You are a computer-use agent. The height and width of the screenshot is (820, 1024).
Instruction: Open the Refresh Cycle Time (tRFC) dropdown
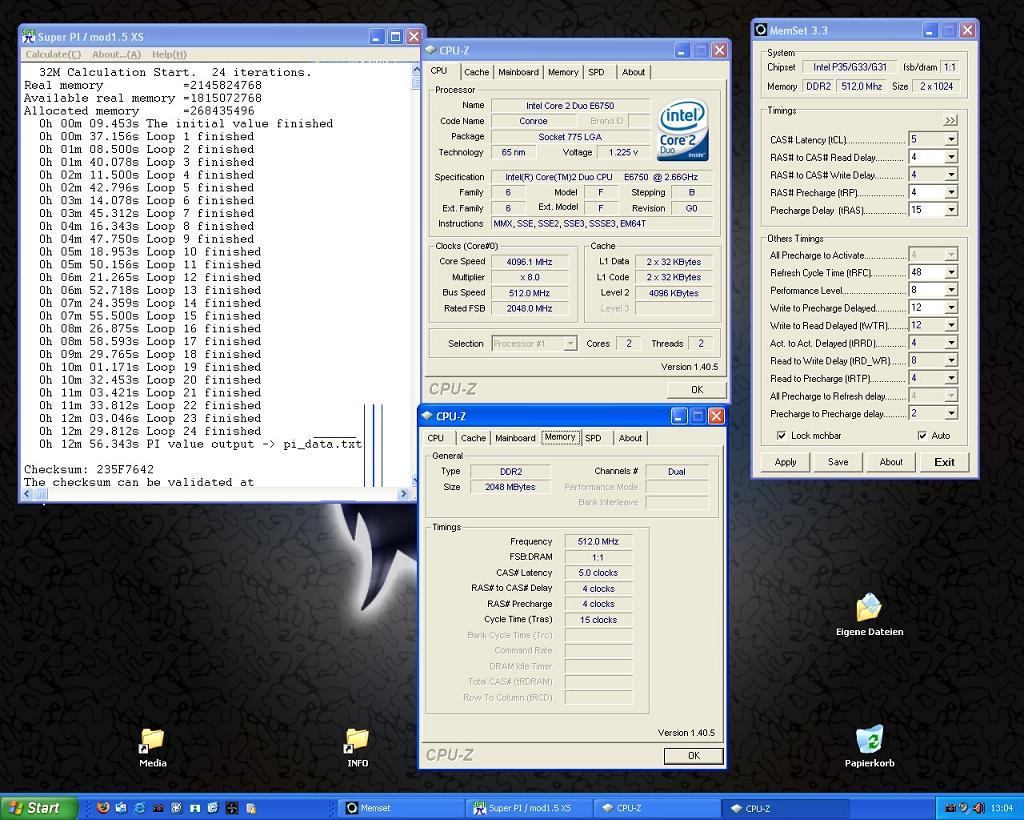952,272
